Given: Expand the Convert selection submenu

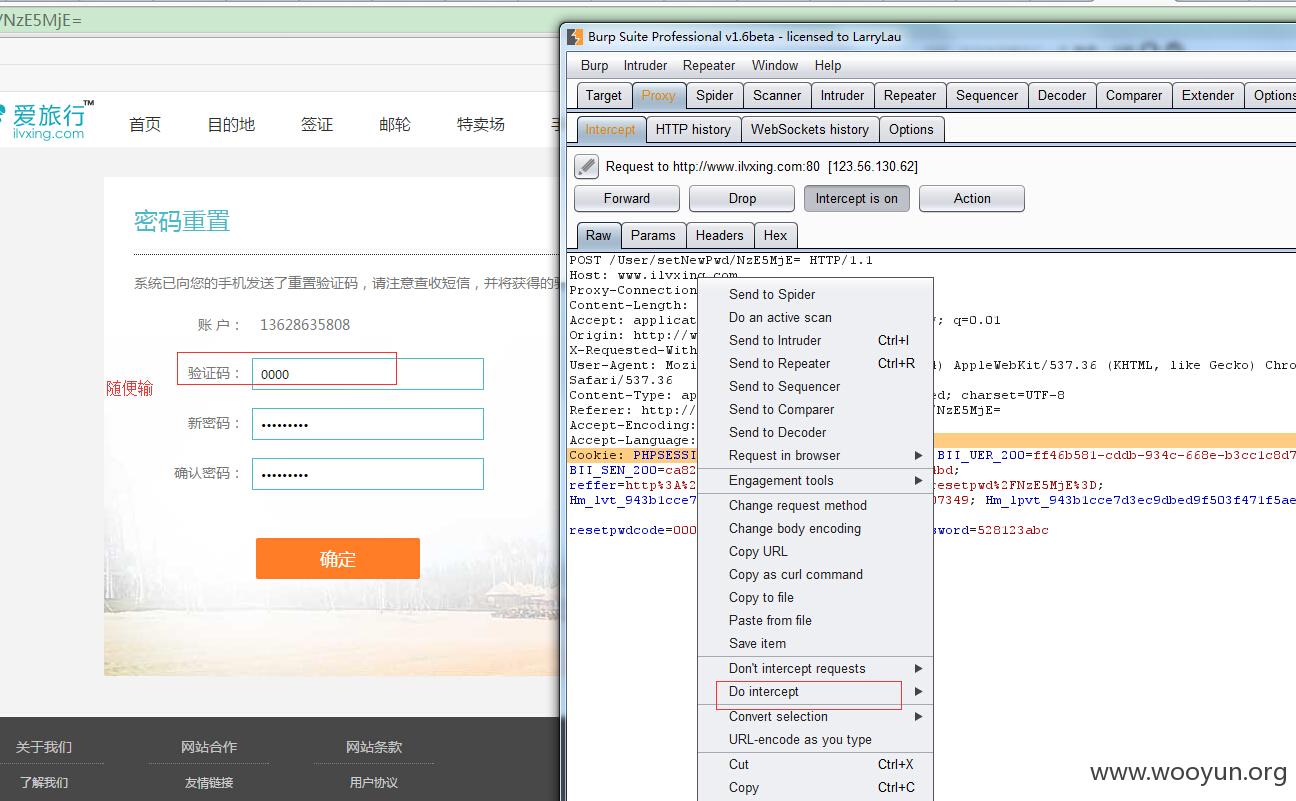Looking at the screenshot, I should click(918, 716).
